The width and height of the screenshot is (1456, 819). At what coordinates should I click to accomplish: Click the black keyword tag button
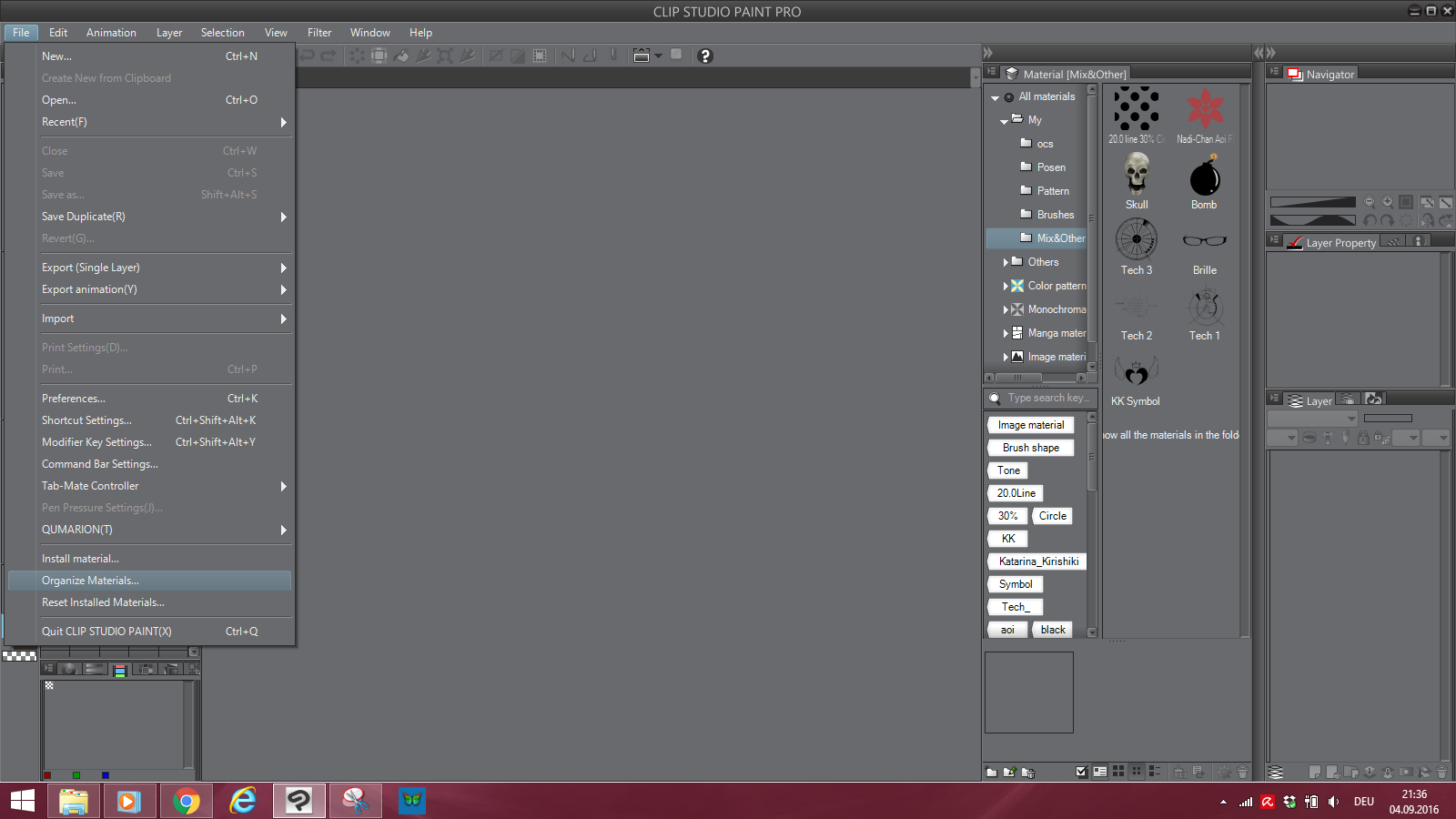pos(1052,629)
